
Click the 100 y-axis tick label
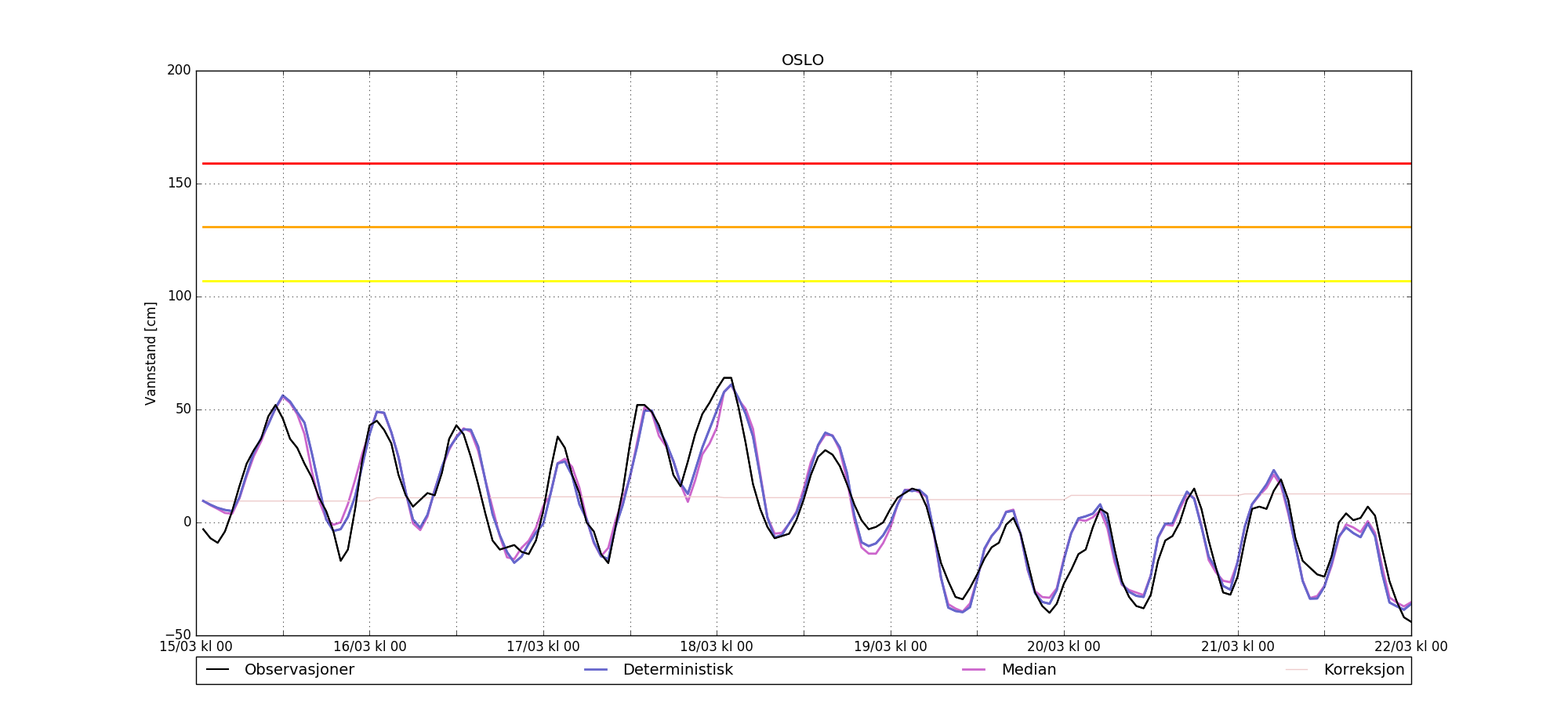click(179, 297)
